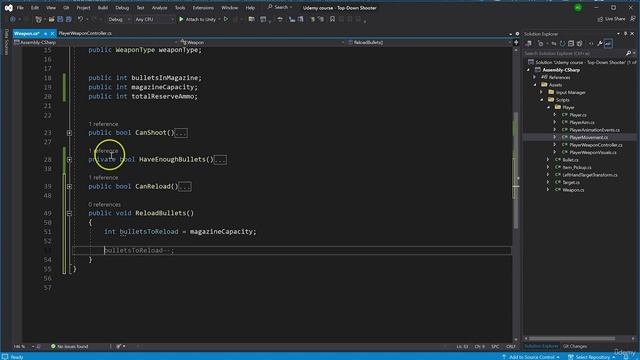Close the Weapon.cs tab
The image size is (640, 360).
point(52,33)
